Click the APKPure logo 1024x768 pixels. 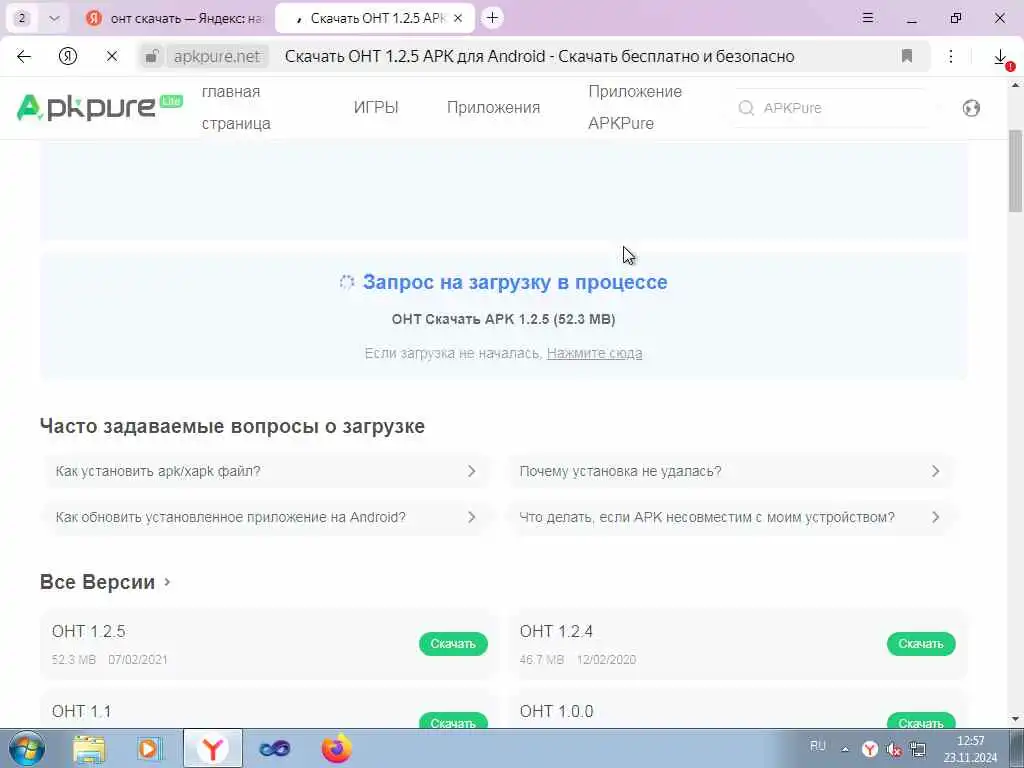pyautogui.click(x=99, y=107)
